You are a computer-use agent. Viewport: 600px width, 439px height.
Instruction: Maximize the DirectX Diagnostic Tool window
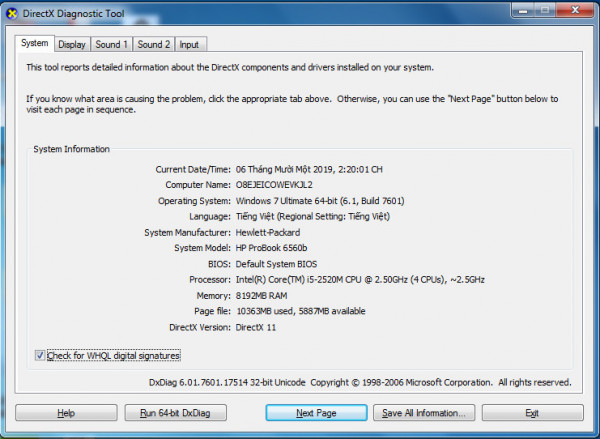point(545,10)
